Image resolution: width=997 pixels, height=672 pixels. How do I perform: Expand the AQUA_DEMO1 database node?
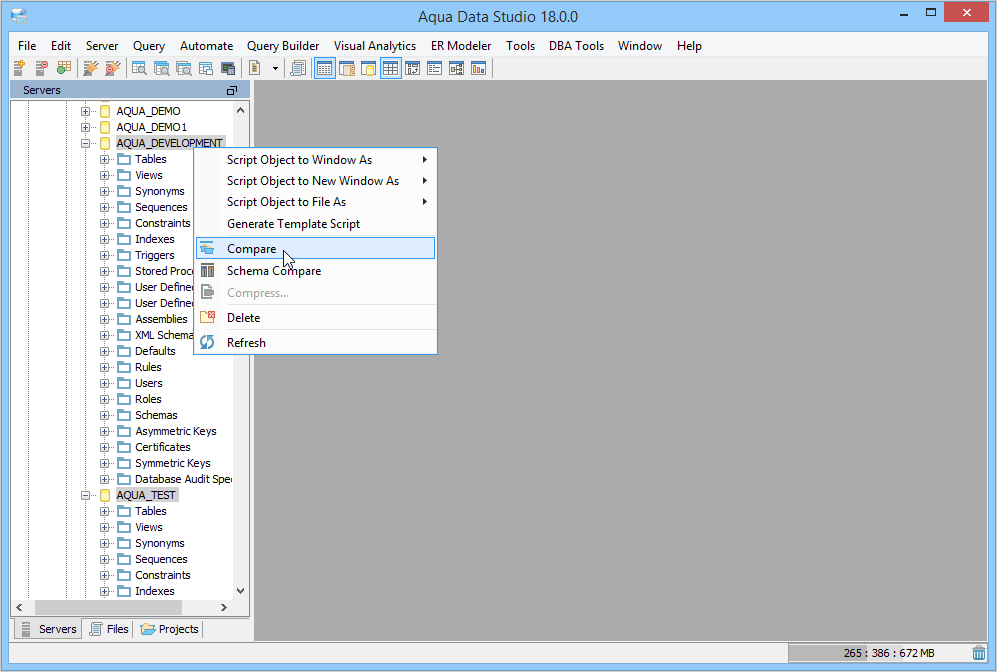pyautogui.click(x=85, y=127)
